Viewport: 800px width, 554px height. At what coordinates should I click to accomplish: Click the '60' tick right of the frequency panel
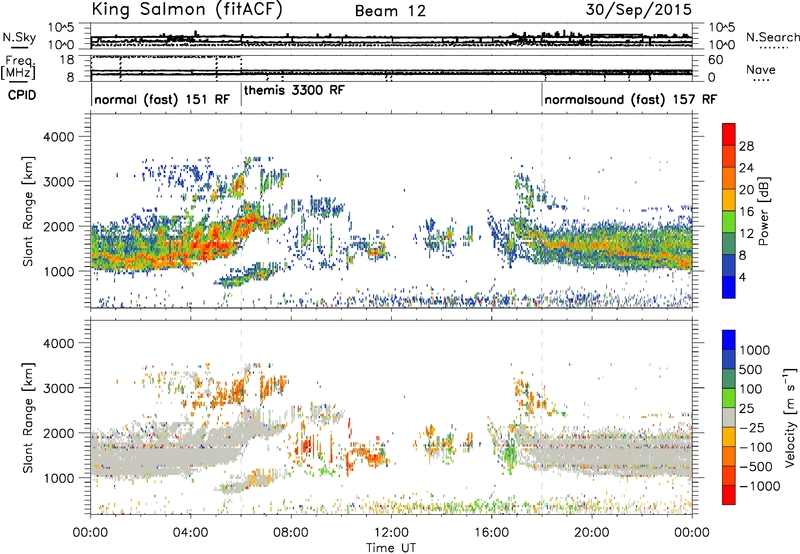[x=715, y=60]
